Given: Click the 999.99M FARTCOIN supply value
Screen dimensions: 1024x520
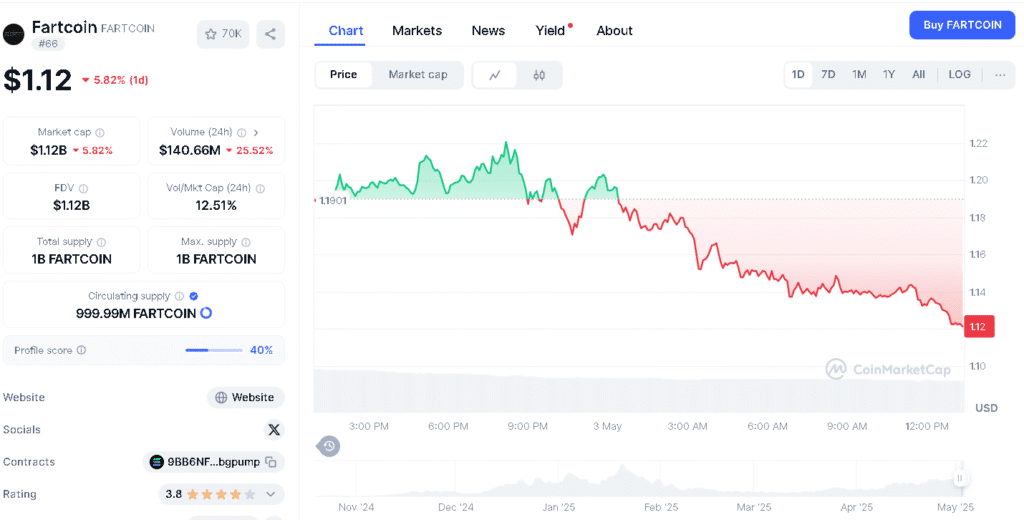Looking at the screenshot, I should point(136,314).
